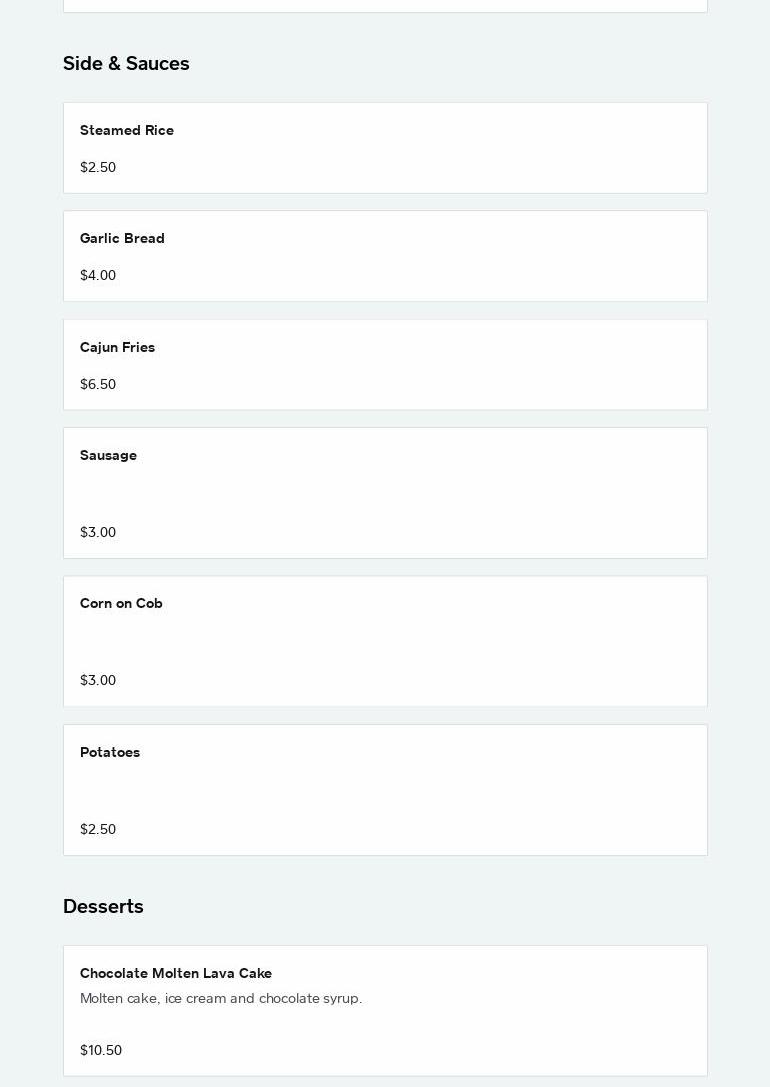Click the $6.50 Cajun Fries price
Image resolution: width=770 pixels, height=1087 pixels.
point(98,385)
